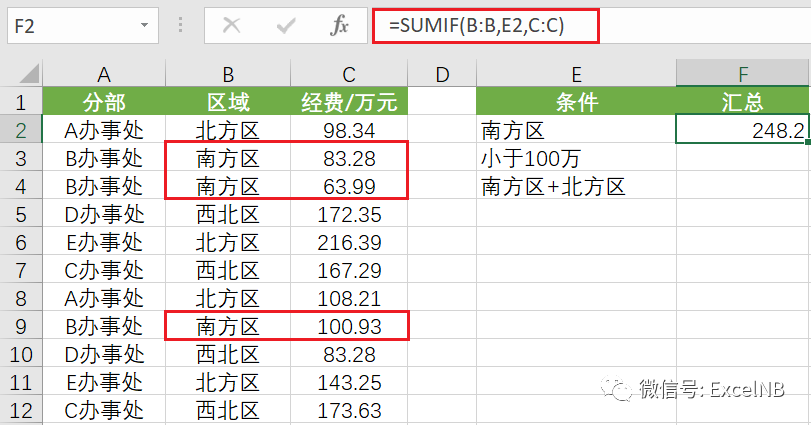Select cell with value 216.39
Image resolution: width=811 pixels, height=425 pixels.
pos(349,241)
